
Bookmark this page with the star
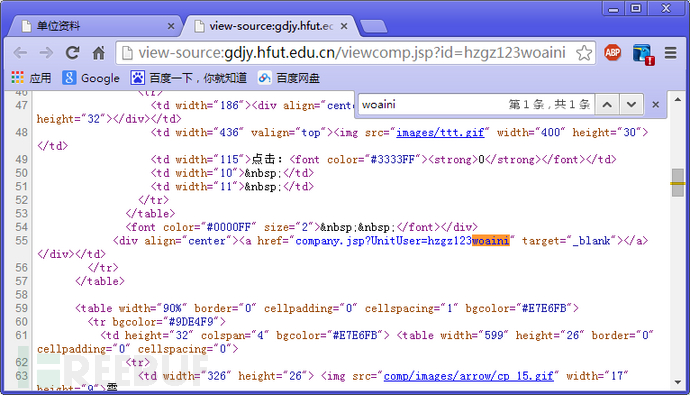coord(584,53)
